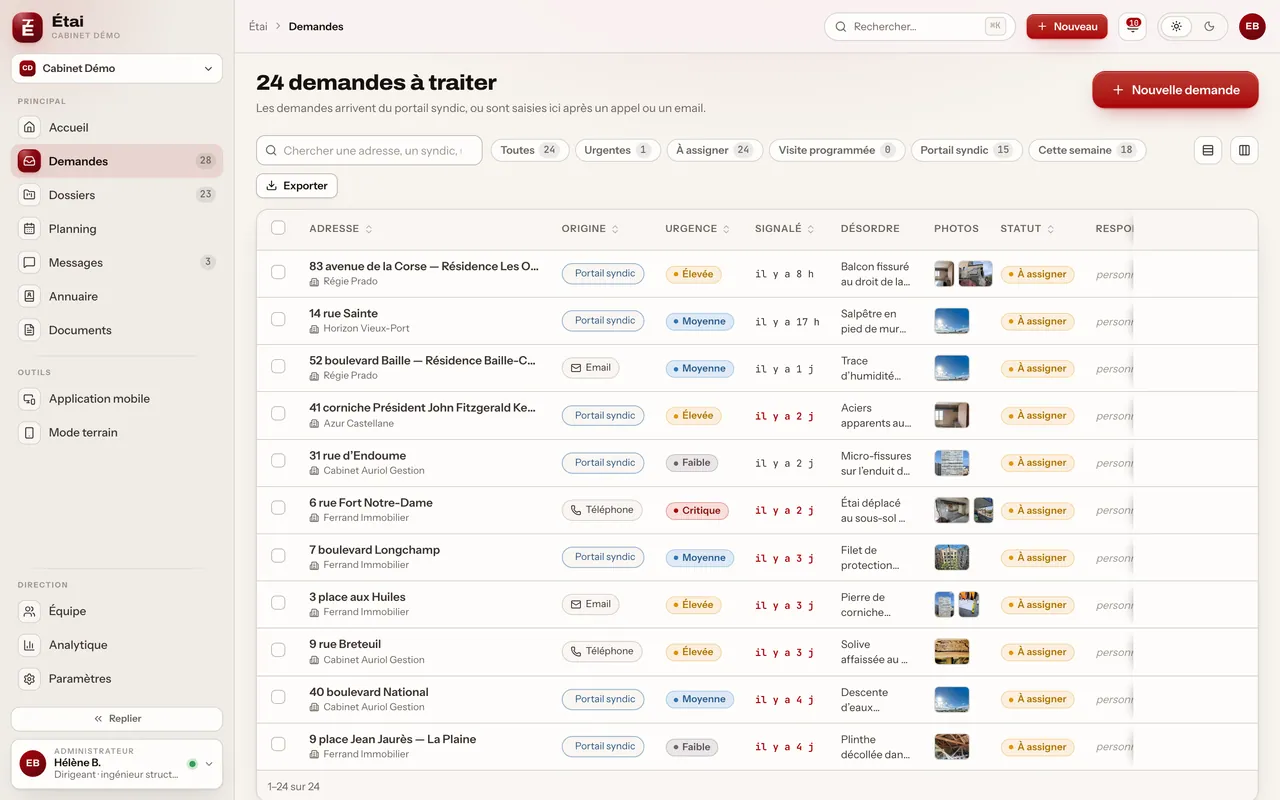Click the Analytique bar chart icon
The image size is (1280, 800).
click(x=30, y=645)
